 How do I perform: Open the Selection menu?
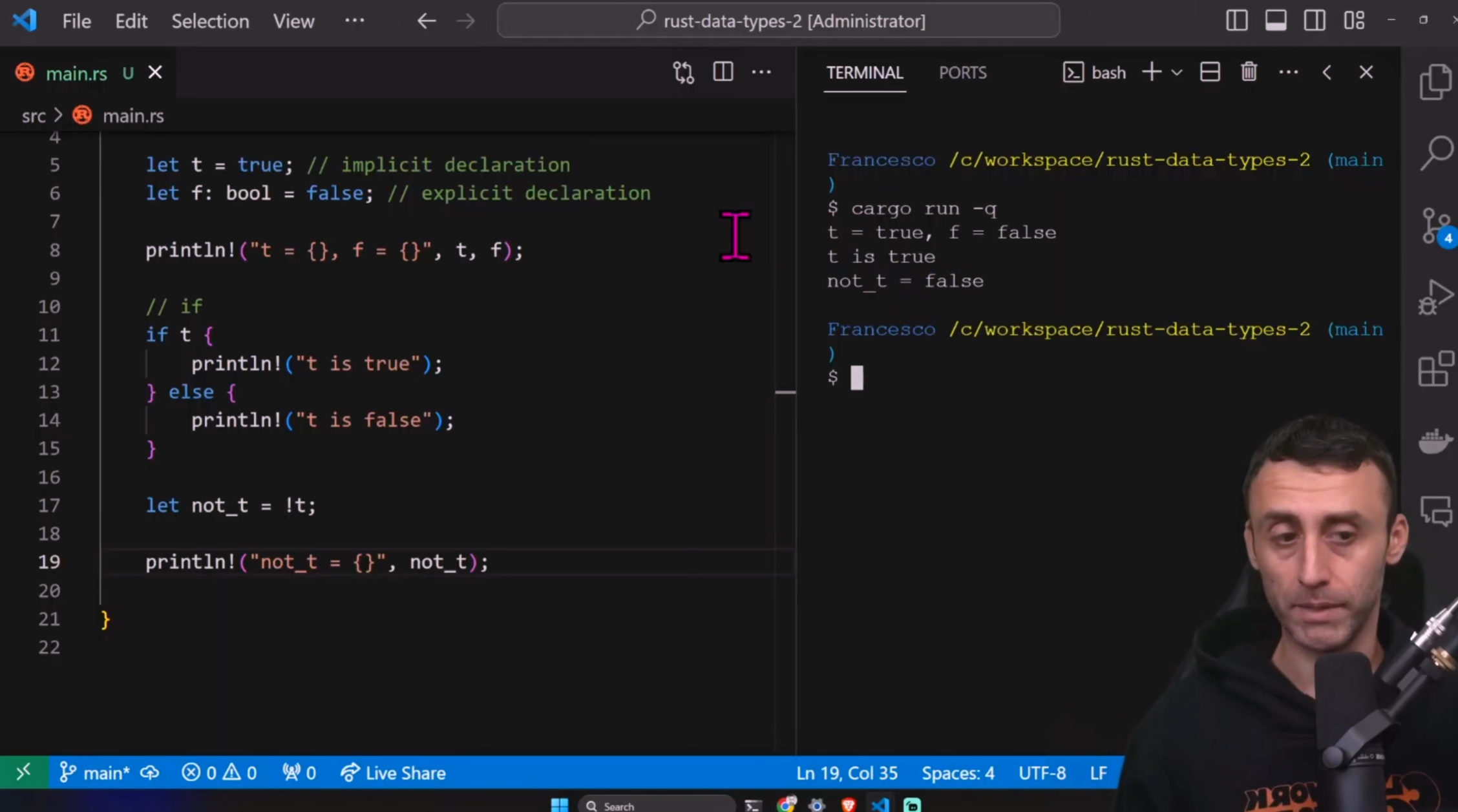point(210,21)
